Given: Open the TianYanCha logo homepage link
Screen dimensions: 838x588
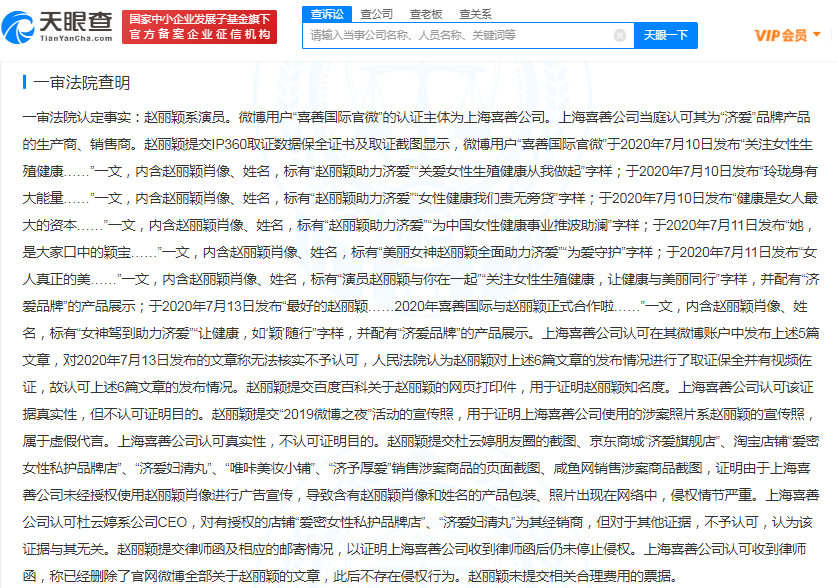Looking at the screenshot, I should tap(57, 27).
